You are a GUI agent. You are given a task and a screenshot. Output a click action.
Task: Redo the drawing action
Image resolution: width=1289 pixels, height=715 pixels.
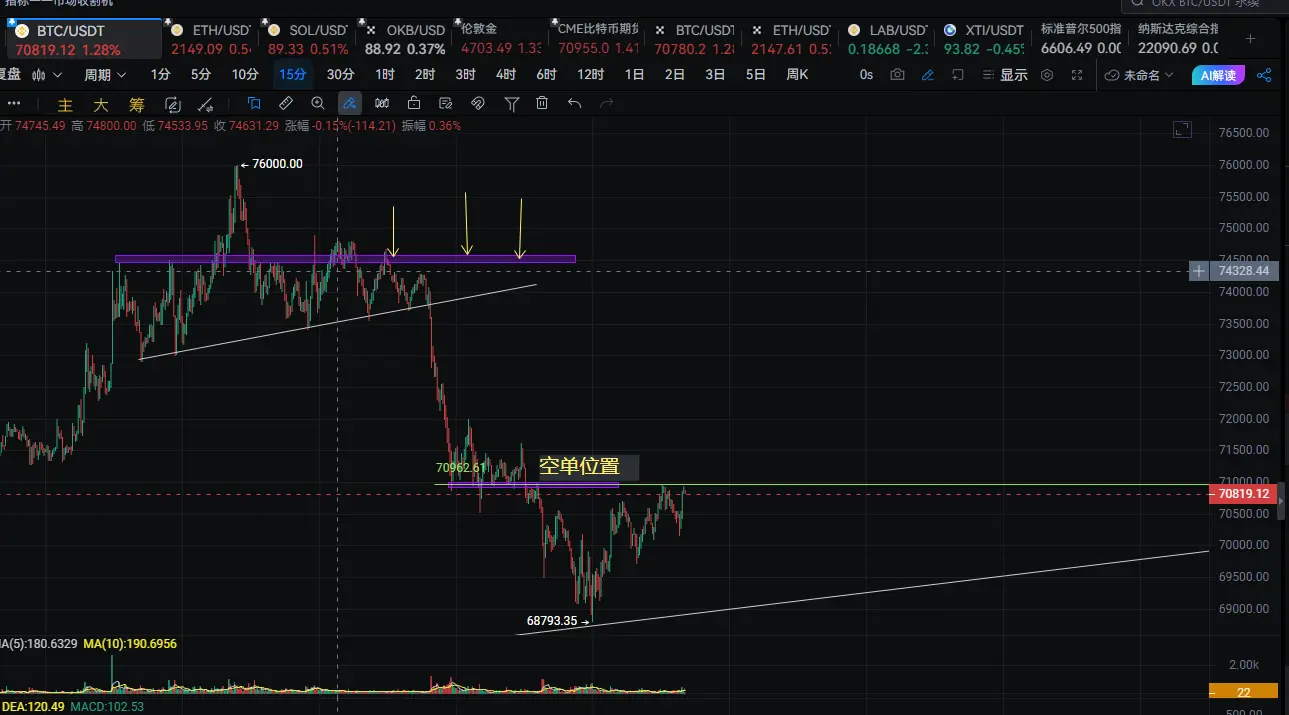(606, 103)
